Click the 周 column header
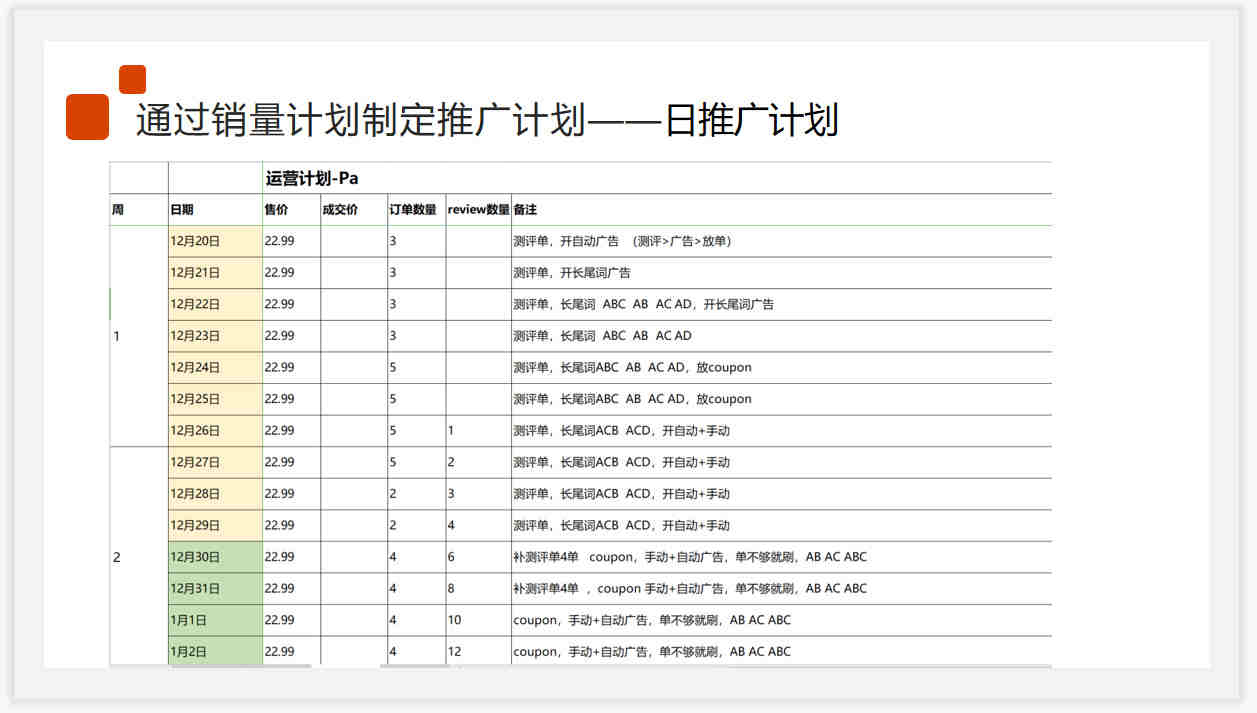Viewport: 1257px width, 713px height. click(x=118, y=210)
